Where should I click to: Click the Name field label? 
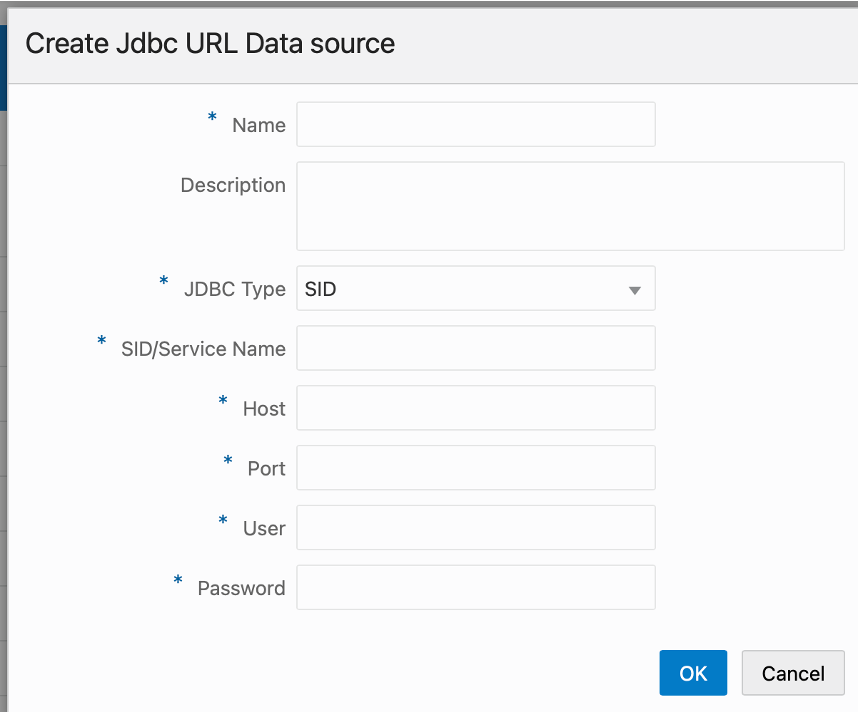point(258,125)
